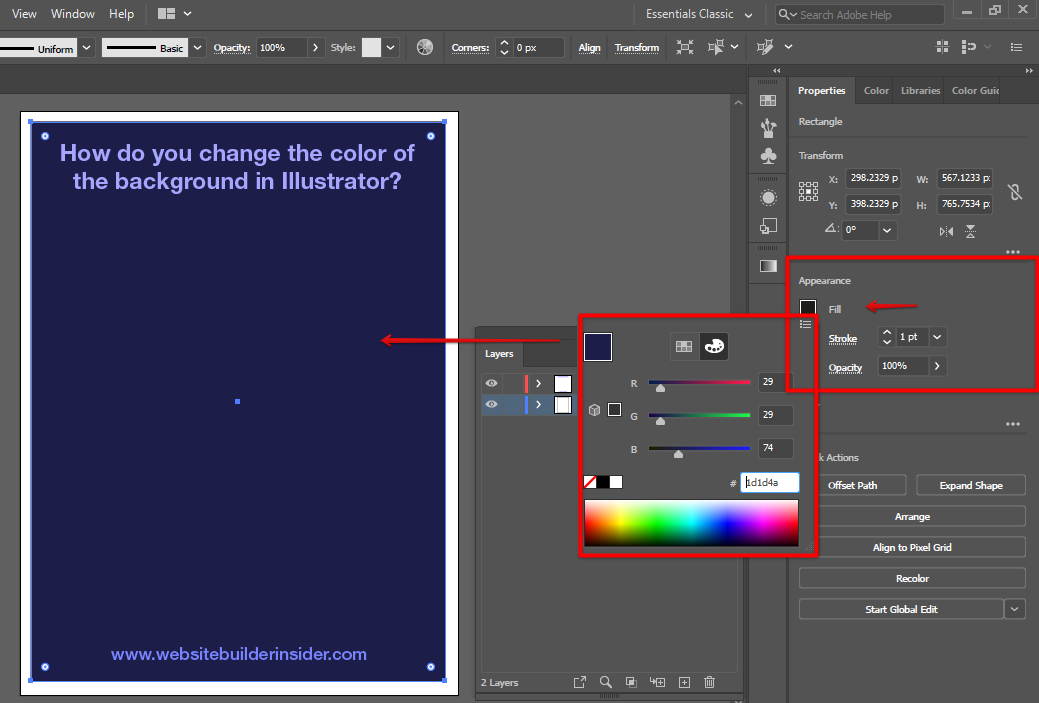Toggle constrain width and height proportions link

point(1015,192)
